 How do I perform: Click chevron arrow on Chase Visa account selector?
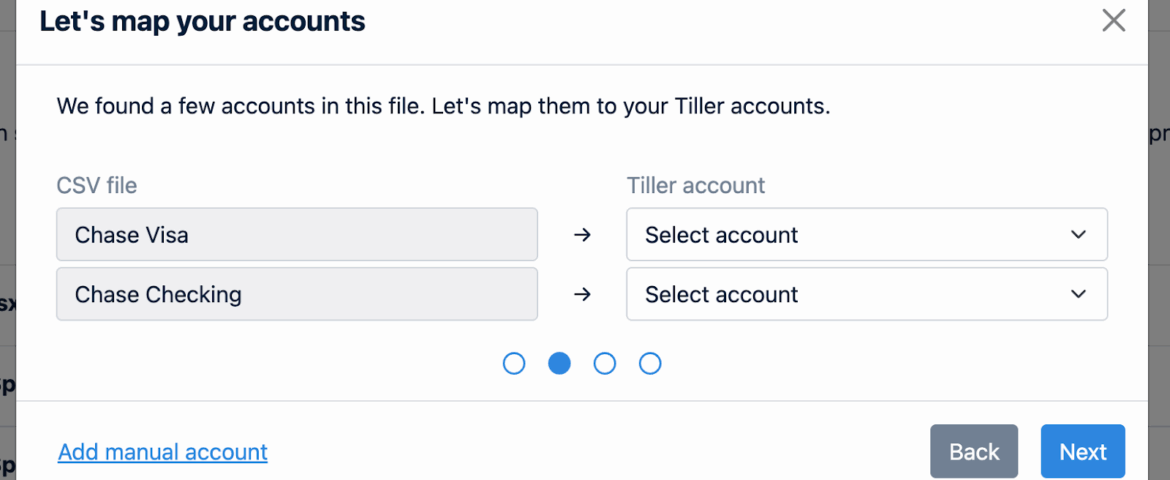coord(1078,235)
